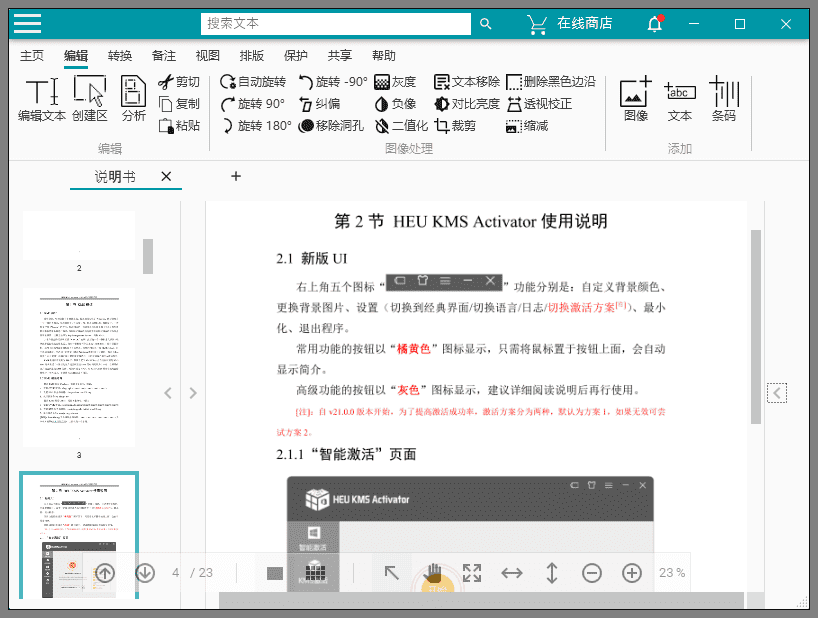The width and height of the screenshot is (818, 618).
Task: Go to next page arrow
Action: pyautogui.click(x=145, y=573)
